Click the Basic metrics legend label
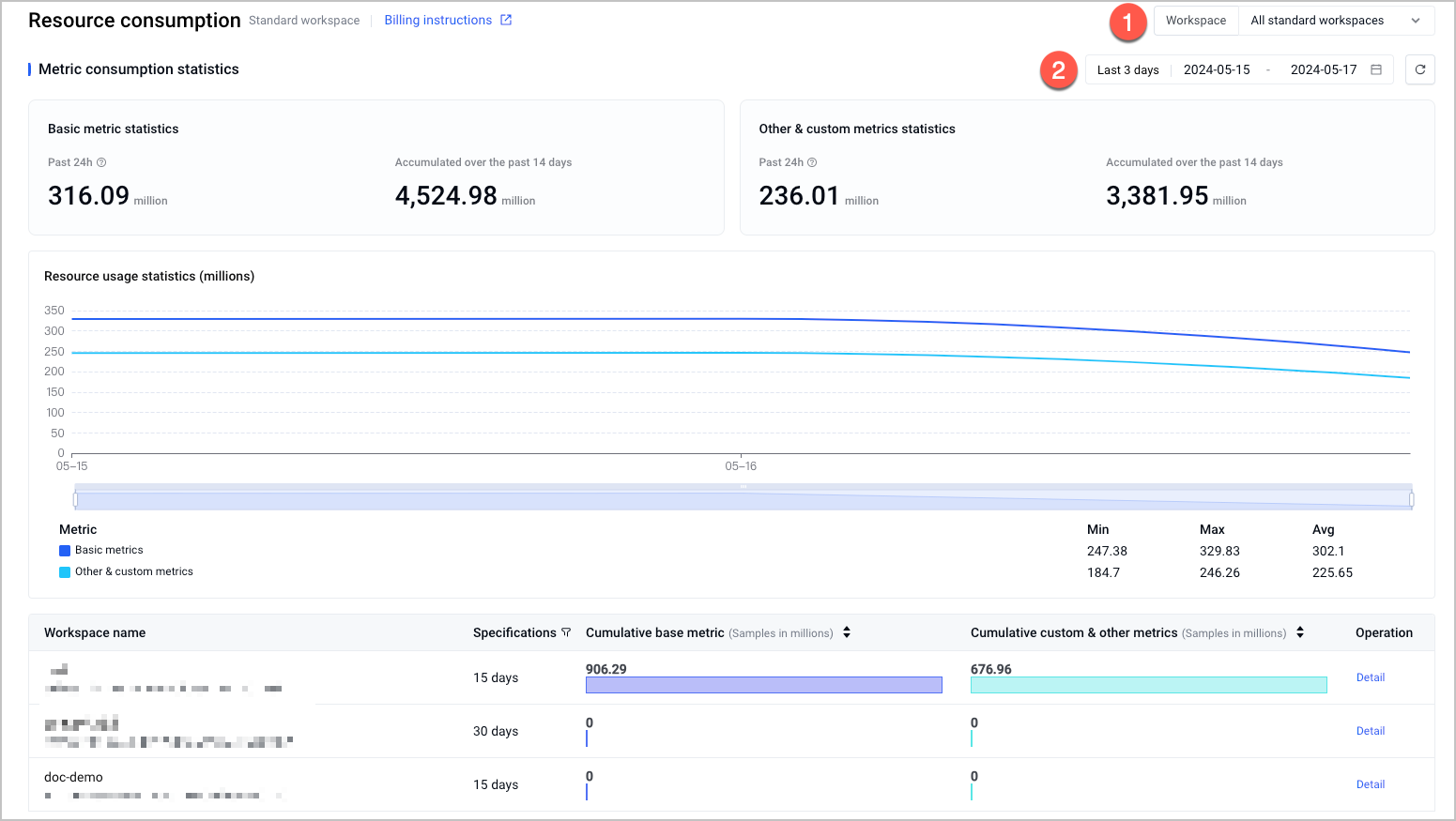Screen dimensions: 1456x821 109,550
